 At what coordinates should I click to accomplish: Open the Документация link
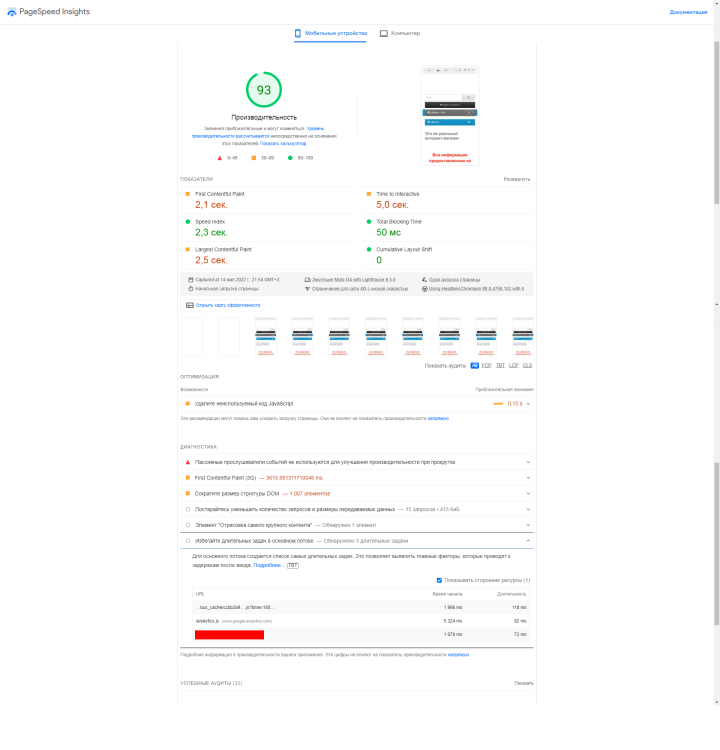tap(688, 12)
